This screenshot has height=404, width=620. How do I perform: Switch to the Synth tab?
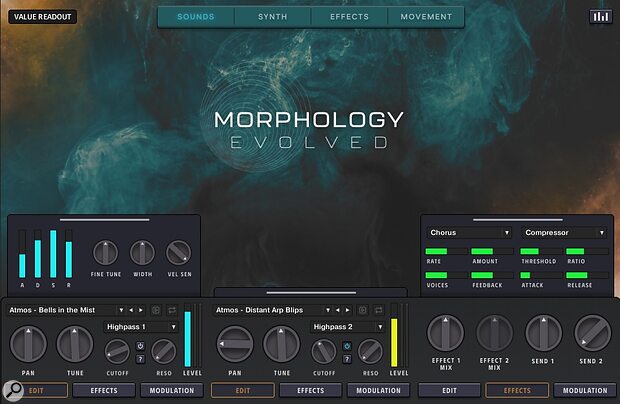pyautogui.click(x=272, y=17)
